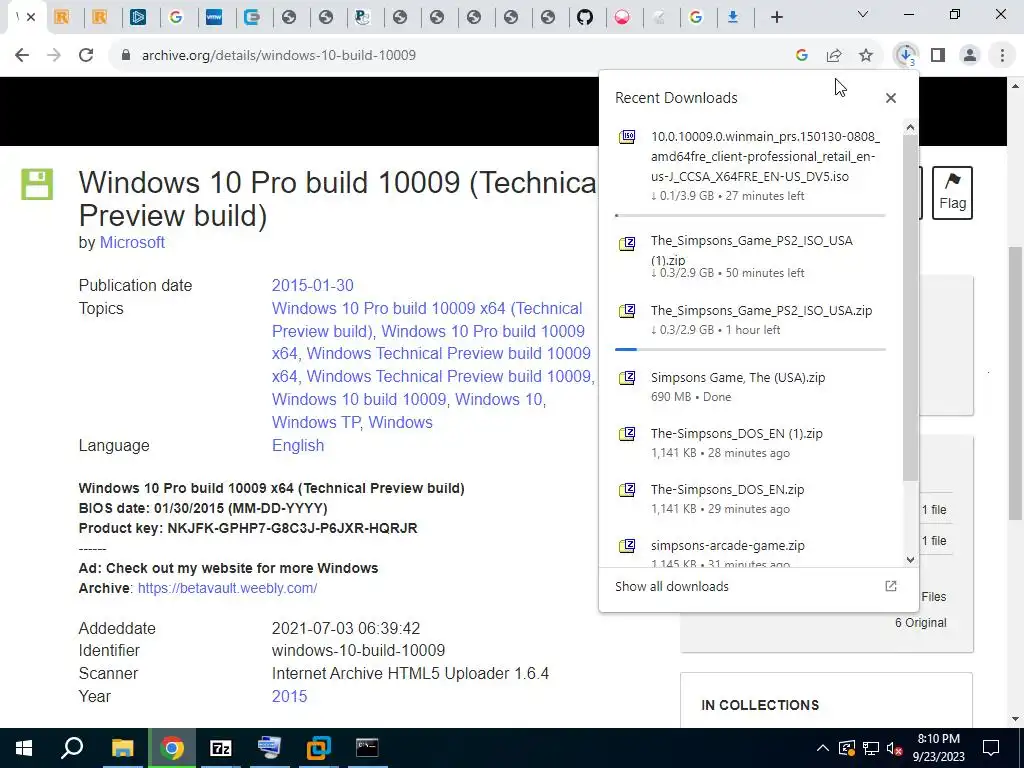Viewport: 1024px width, 768px height.
Task: Click the taskbar clock showing 8:10 PM
Action: tap(938, 748)
